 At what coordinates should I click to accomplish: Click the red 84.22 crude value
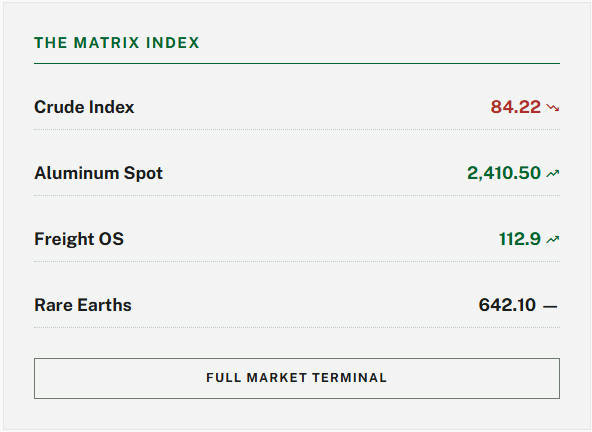pos(515,107)
